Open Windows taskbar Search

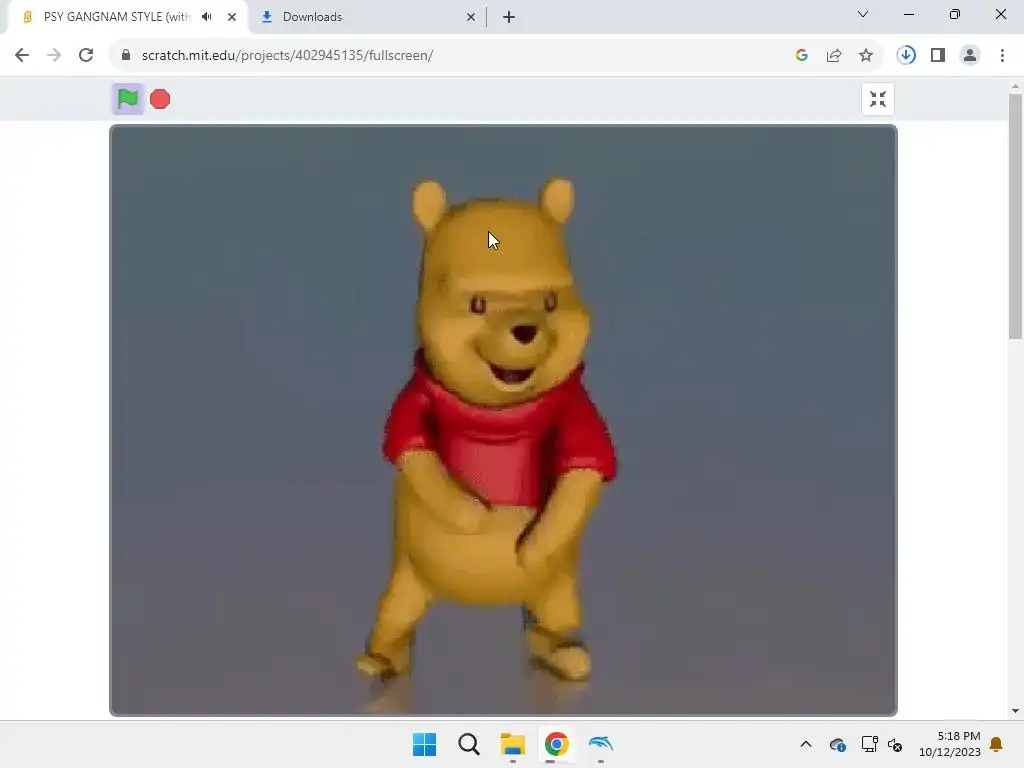click(x=469, y=744)
